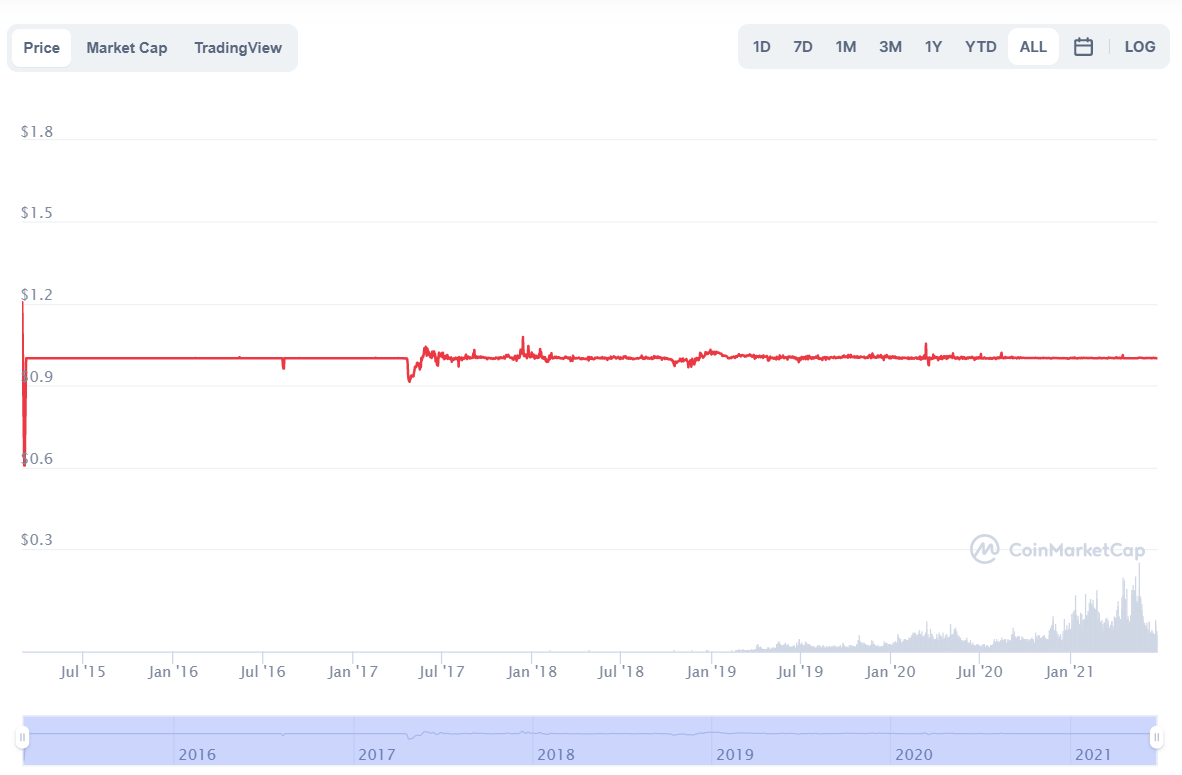Select the 1Y time range

(x=933, y=47)
